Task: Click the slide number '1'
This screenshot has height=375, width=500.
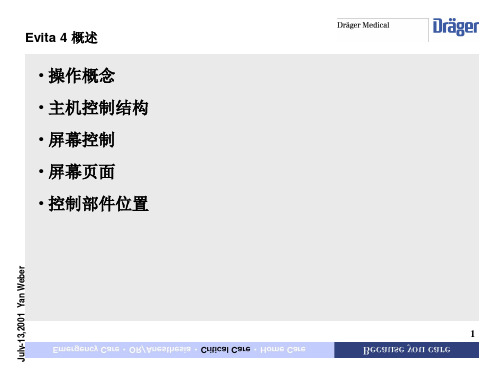Action: coord(472,334)
